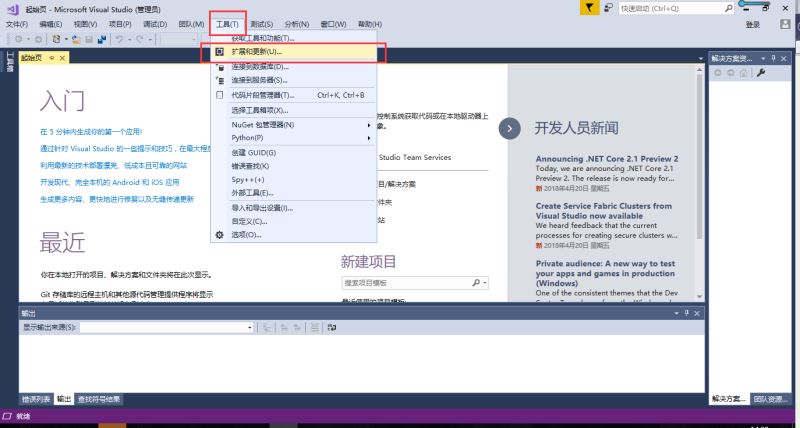Open the Announcing .NET Core 2.1 Preview 2 article
The width and height of the screenshot is (800, 428).
coord(607,159)
